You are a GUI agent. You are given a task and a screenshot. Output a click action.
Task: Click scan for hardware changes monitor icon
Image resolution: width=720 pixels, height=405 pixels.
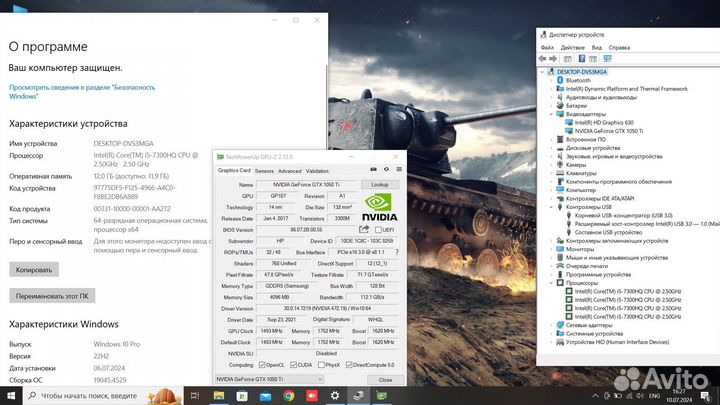[608, 59]
